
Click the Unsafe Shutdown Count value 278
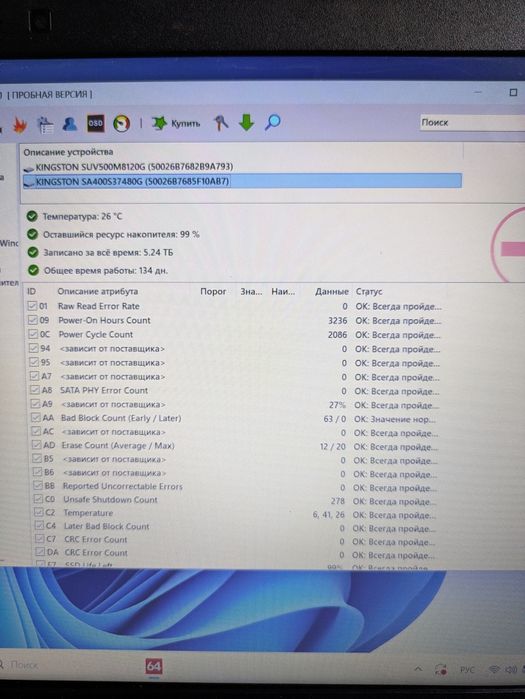[x=337, y=501]
